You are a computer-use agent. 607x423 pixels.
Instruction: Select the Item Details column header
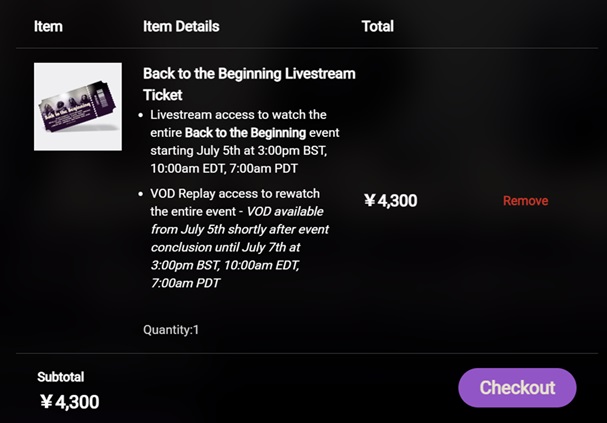(181, 26)
